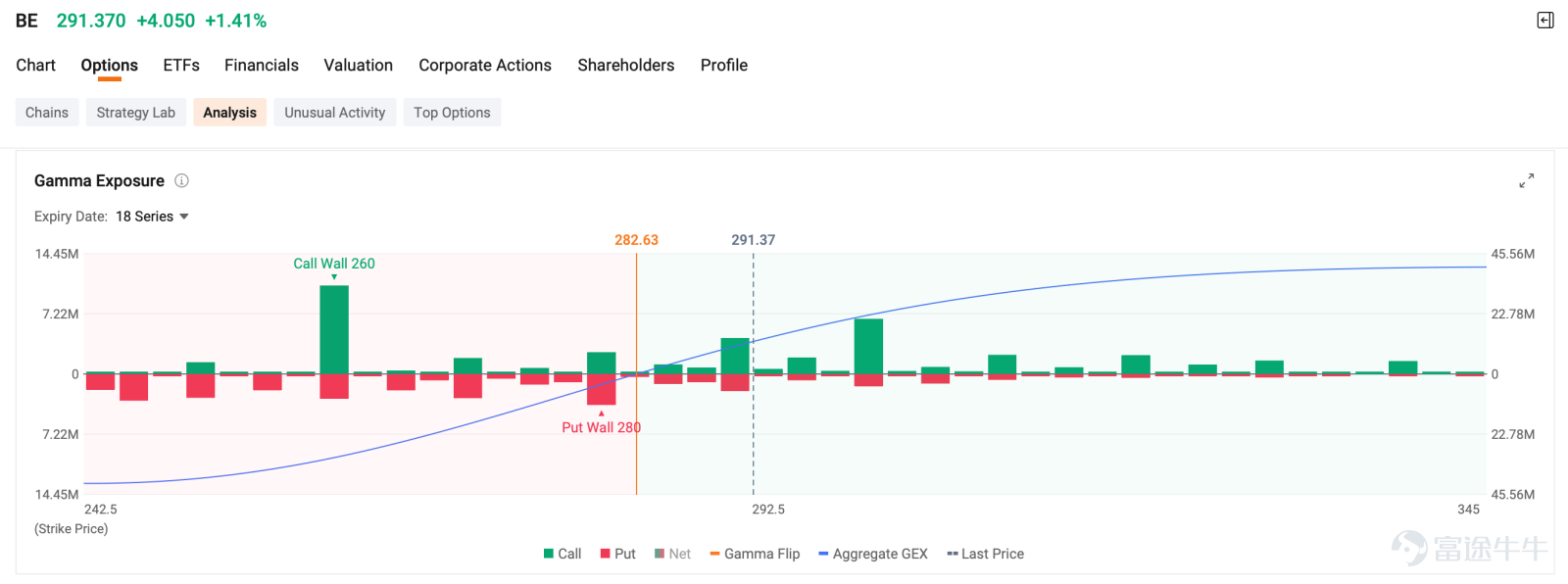
Task: Click the 282.63 gamma flip line label
Action: 636,240
